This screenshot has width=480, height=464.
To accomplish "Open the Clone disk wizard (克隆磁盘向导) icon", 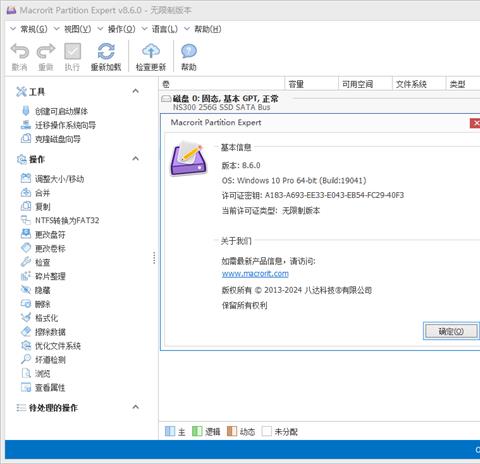I will pyautogui.click(x=26, y=138).
